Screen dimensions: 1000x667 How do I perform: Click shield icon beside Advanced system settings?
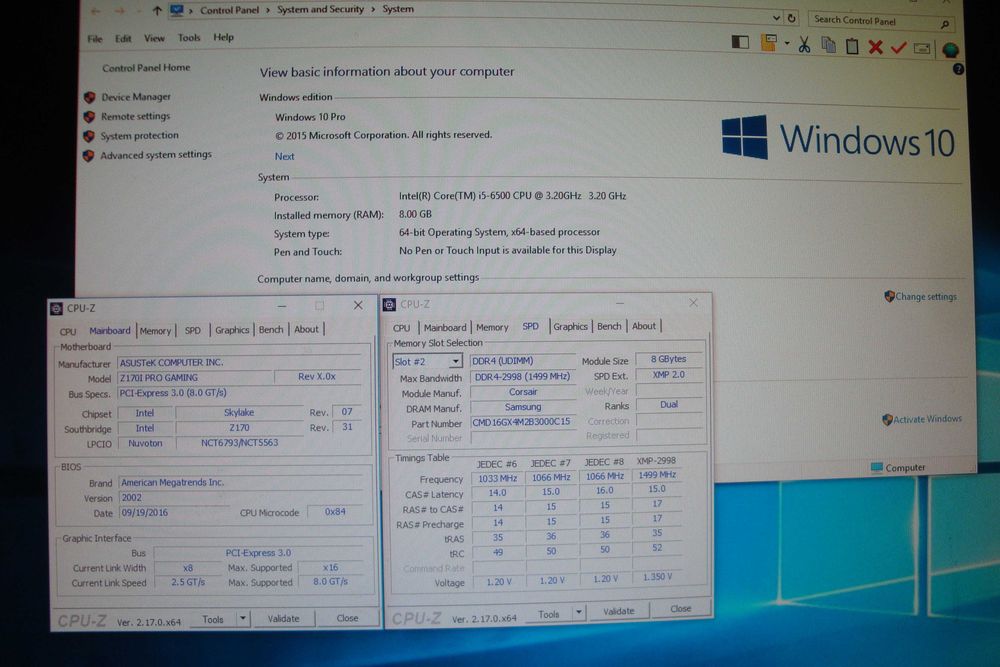tap(88, 155)
